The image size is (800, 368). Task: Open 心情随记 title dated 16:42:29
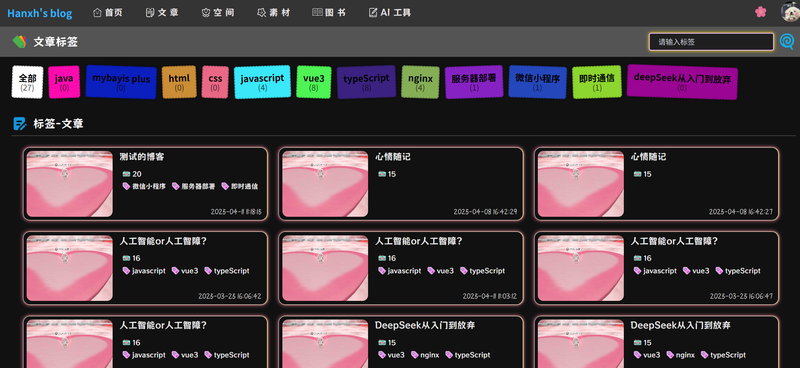393,157
